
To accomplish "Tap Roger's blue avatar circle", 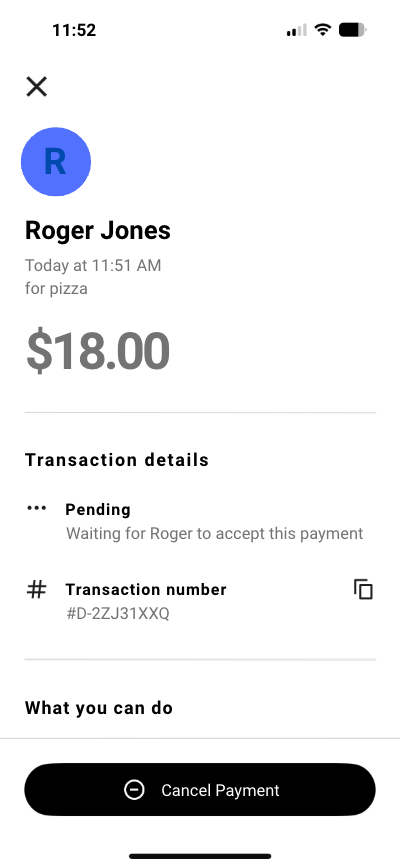I will pyautogui.click(x=56, y=161).
